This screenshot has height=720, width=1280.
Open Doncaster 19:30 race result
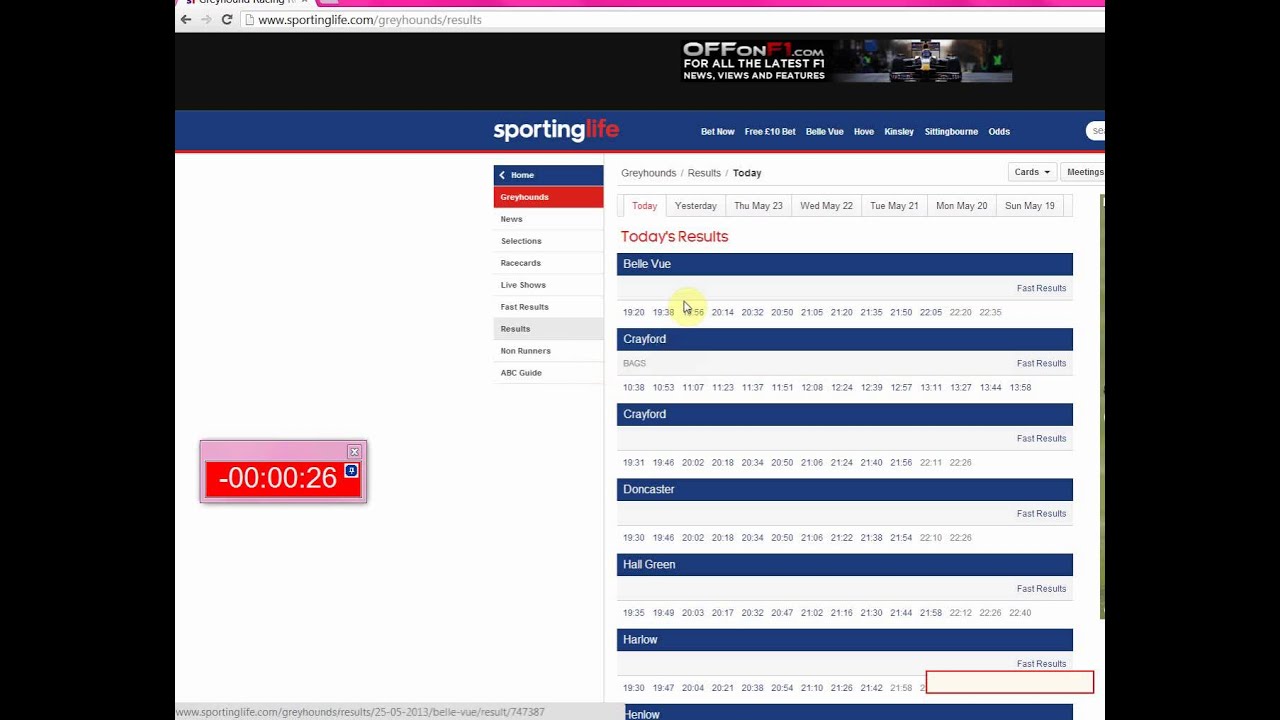tap(634, 537)
